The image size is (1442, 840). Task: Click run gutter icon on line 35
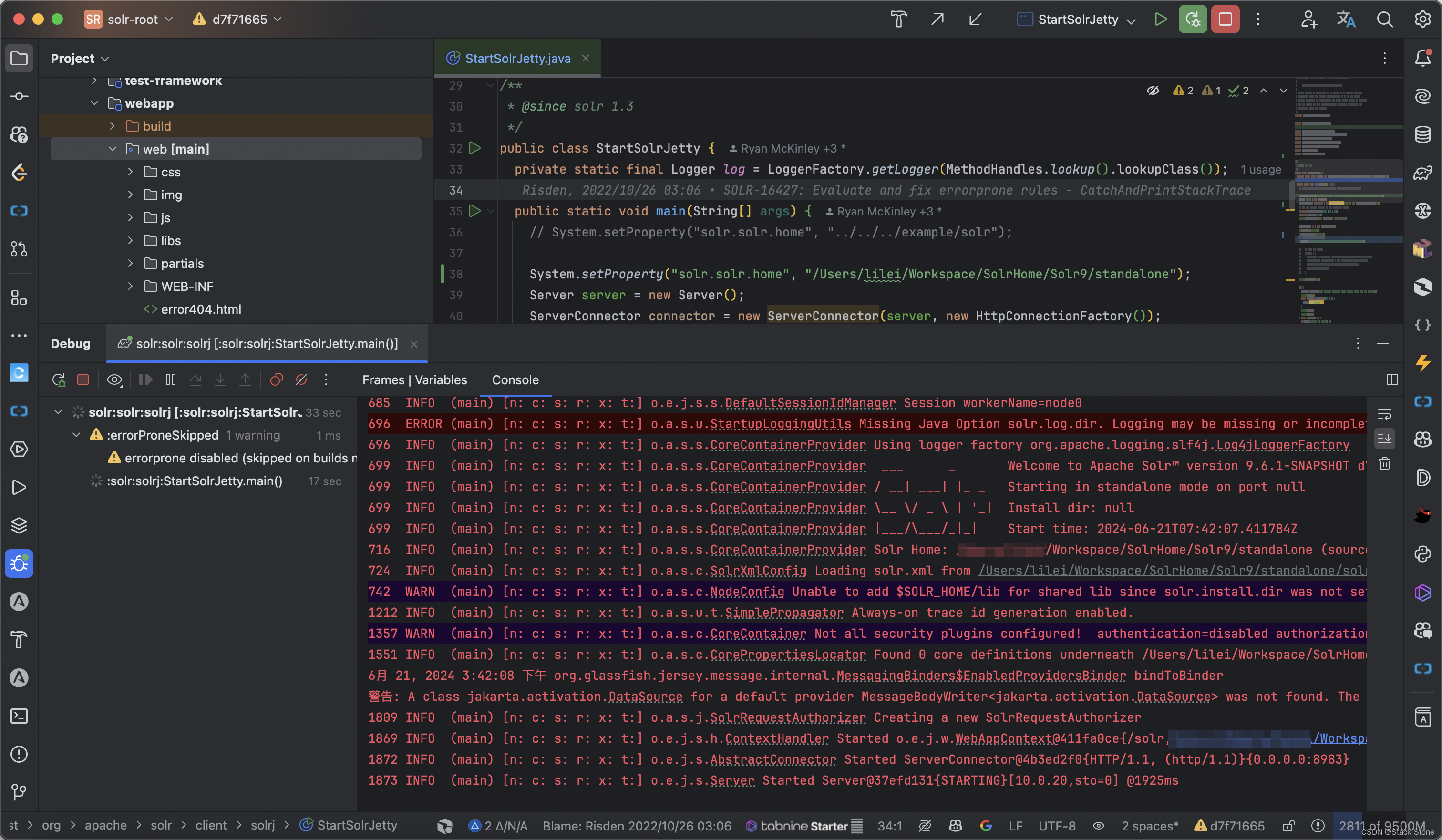coord(474,211)
